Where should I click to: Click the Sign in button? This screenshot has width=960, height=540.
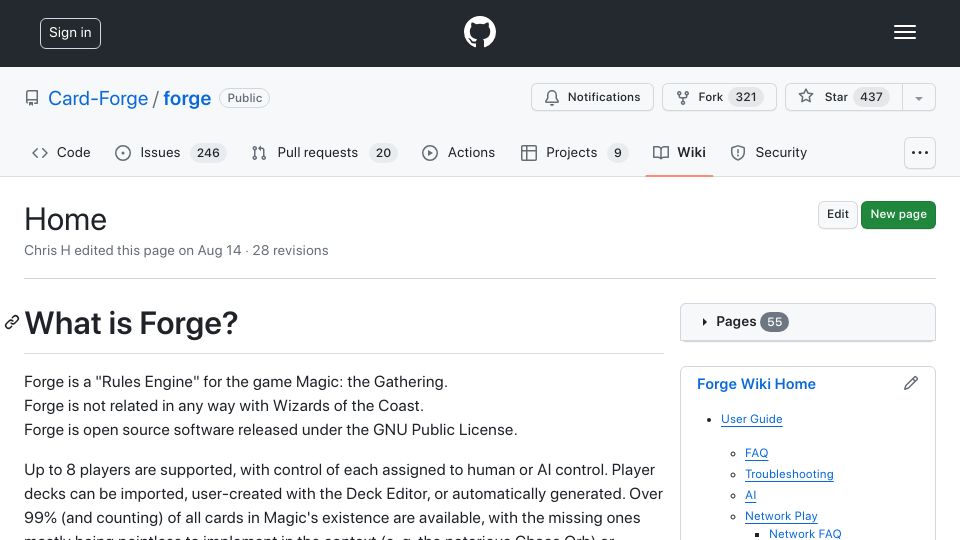(70, 33)
